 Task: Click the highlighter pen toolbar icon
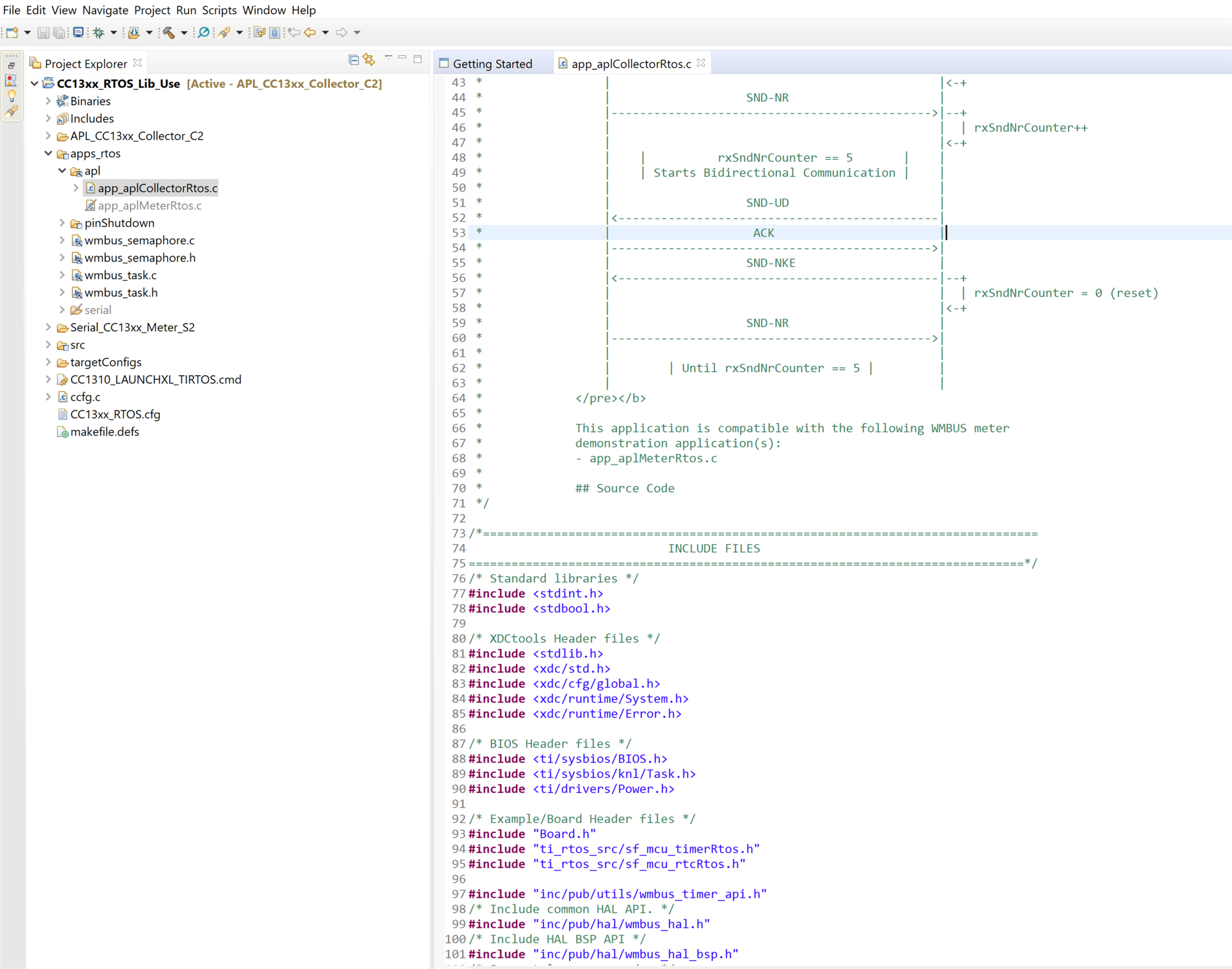point(224,33)
